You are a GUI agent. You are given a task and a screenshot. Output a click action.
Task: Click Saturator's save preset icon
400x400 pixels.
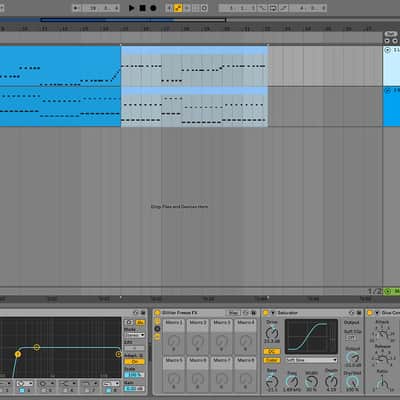point(359,313)
